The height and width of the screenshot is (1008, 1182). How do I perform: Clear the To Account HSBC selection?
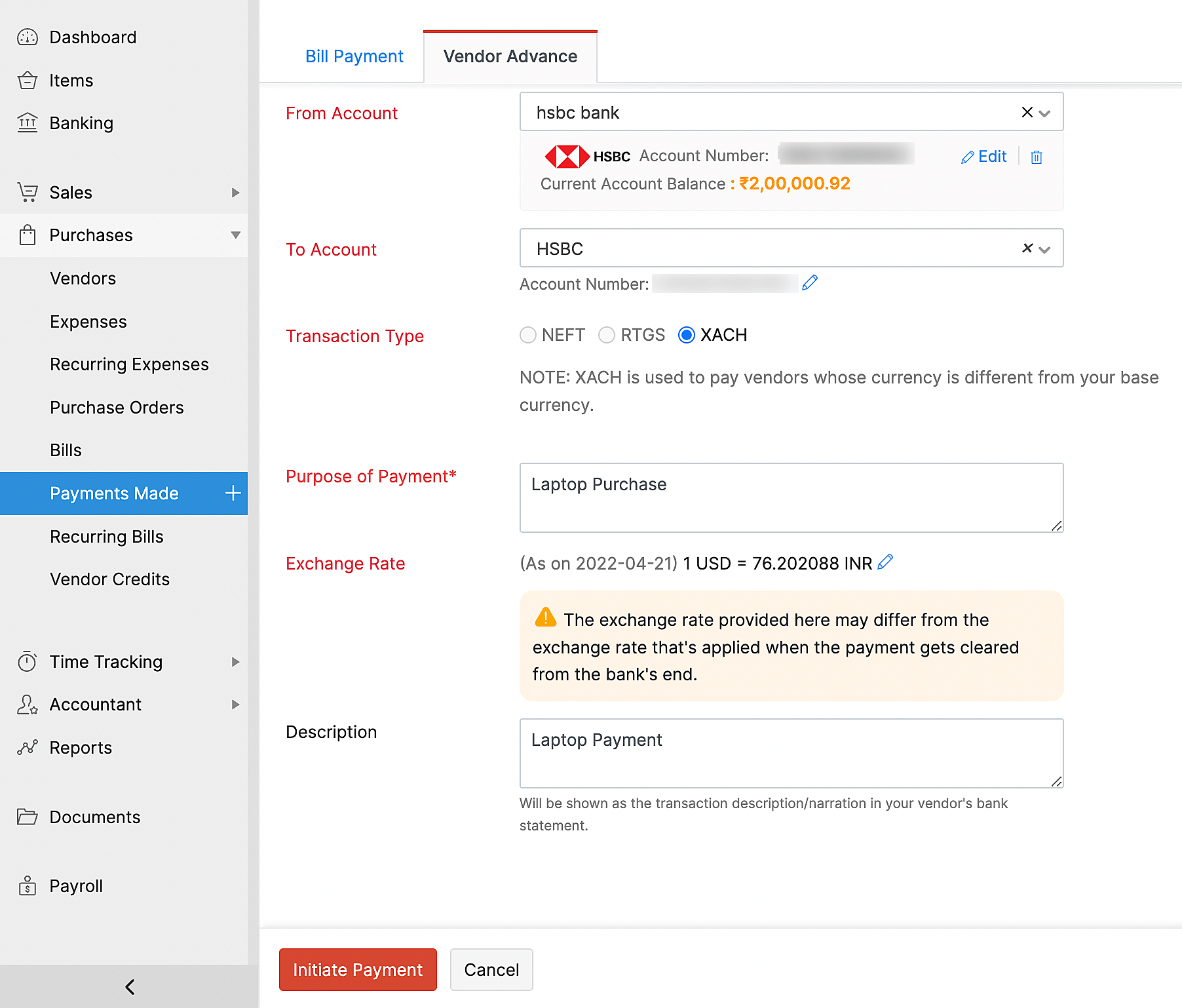click(1027, 248)
